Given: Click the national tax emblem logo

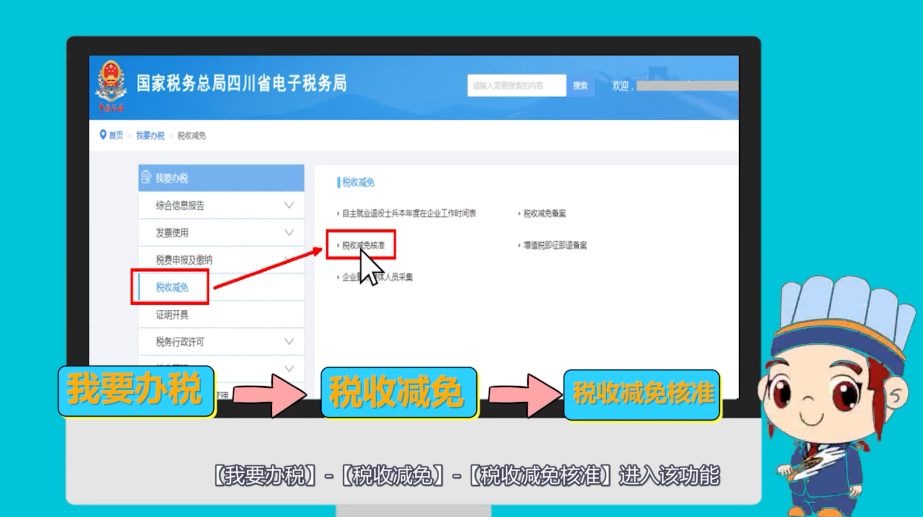Looking at the screenshot, I should tap(111, 86).
